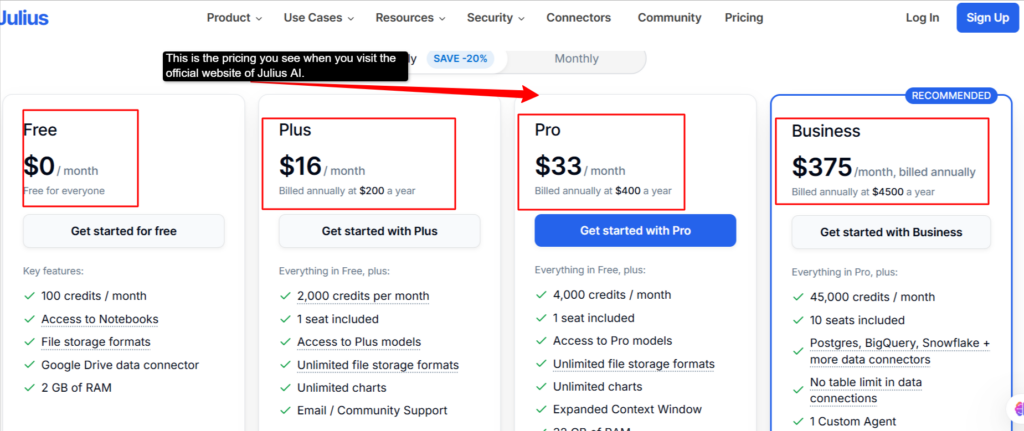The height and width of the screenshot is (431, 1024).
Task: Click the SAVE -20% badge
Action: (x=460, y=59)
